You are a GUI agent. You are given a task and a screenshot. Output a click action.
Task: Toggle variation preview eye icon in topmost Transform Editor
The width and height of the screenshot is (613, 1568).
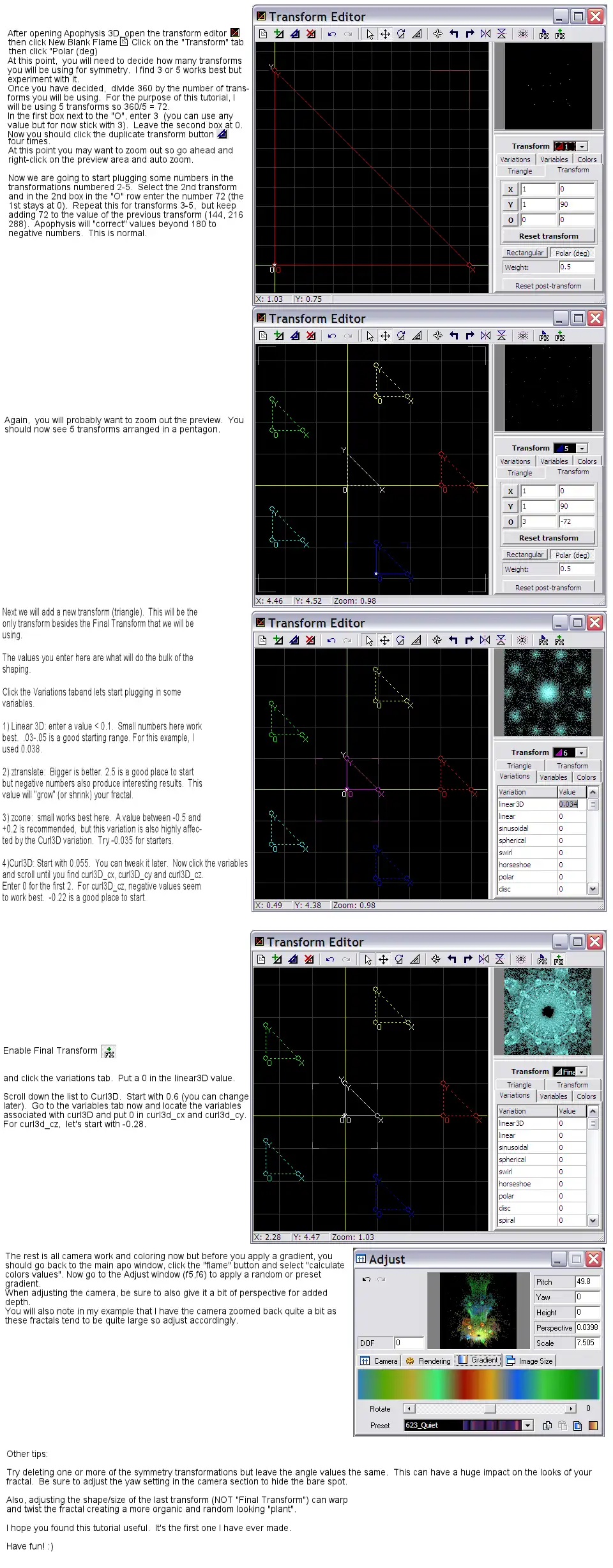point(523,34)
